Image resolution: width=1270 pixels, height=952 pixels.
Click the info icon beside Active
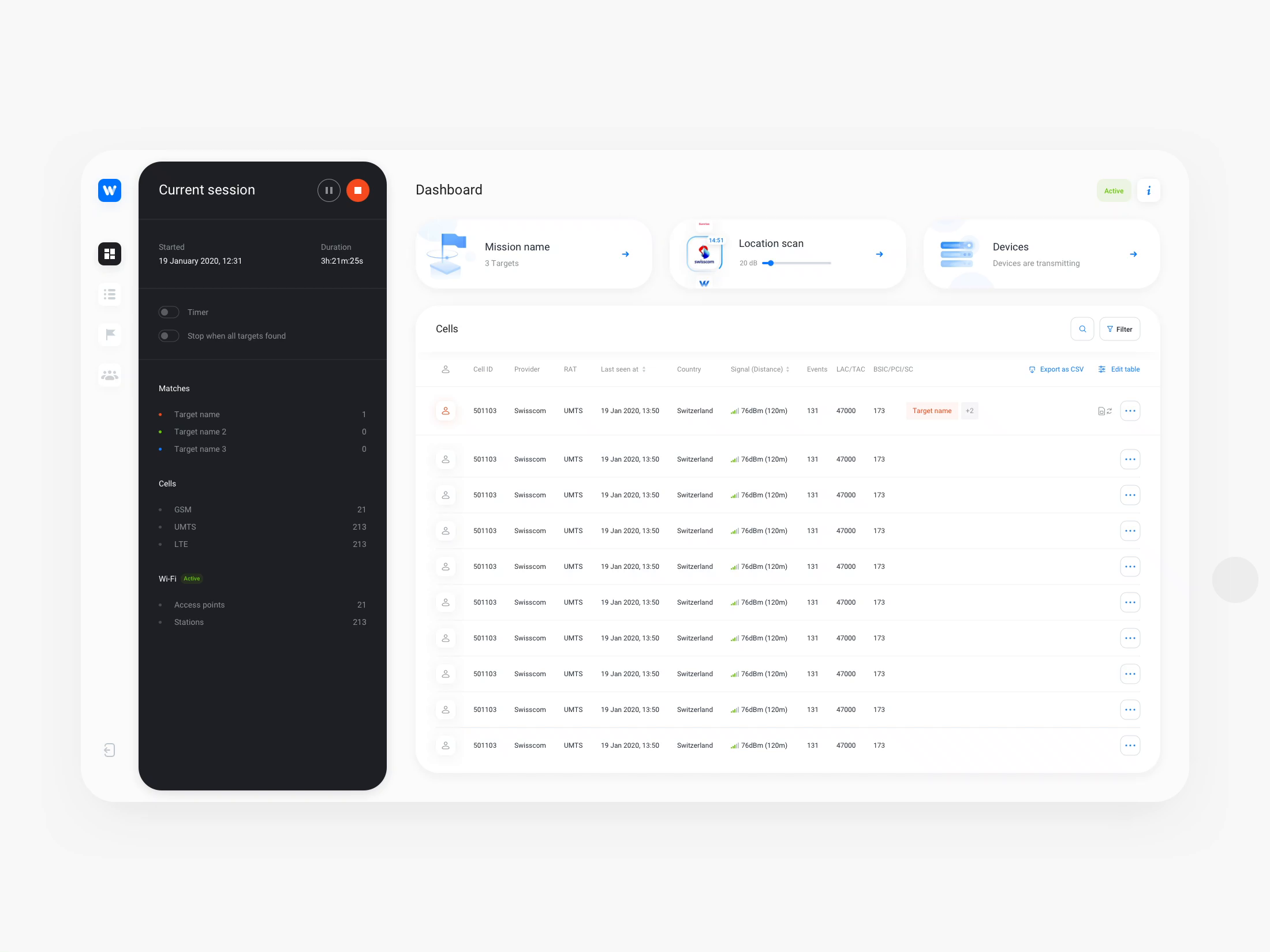tap(1149, 190)
